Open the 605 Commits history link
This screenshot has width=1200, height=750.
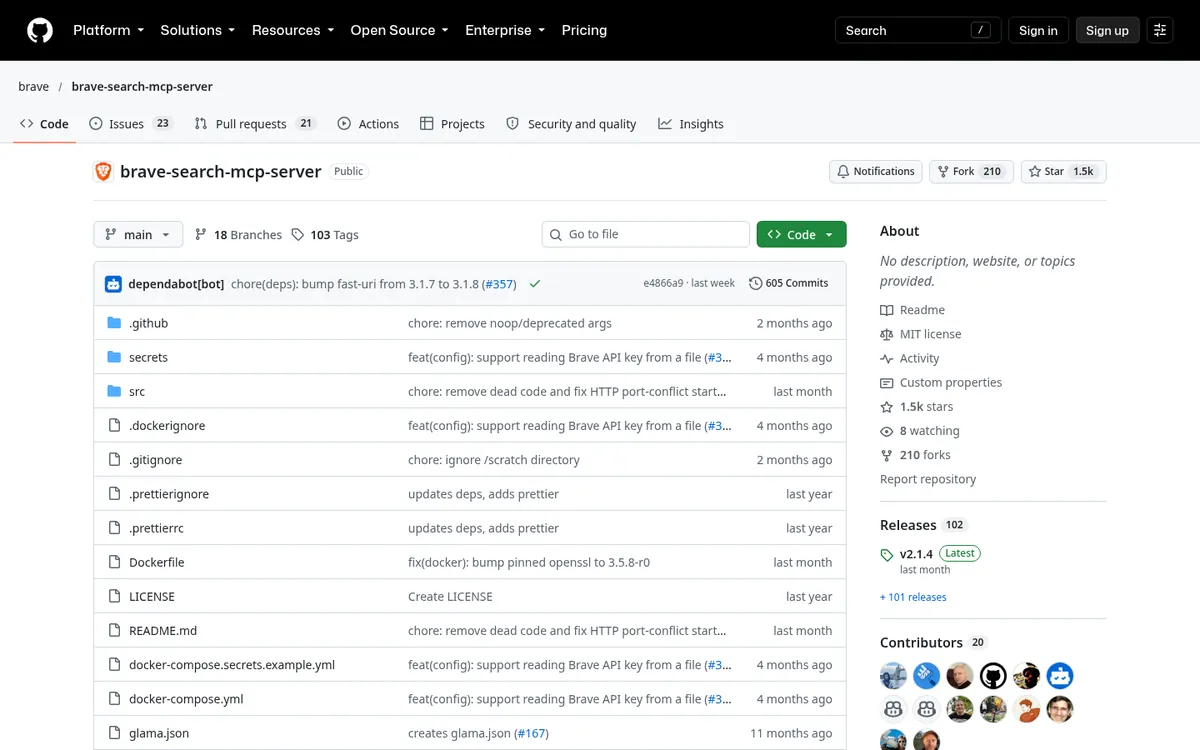click(789, 283)
